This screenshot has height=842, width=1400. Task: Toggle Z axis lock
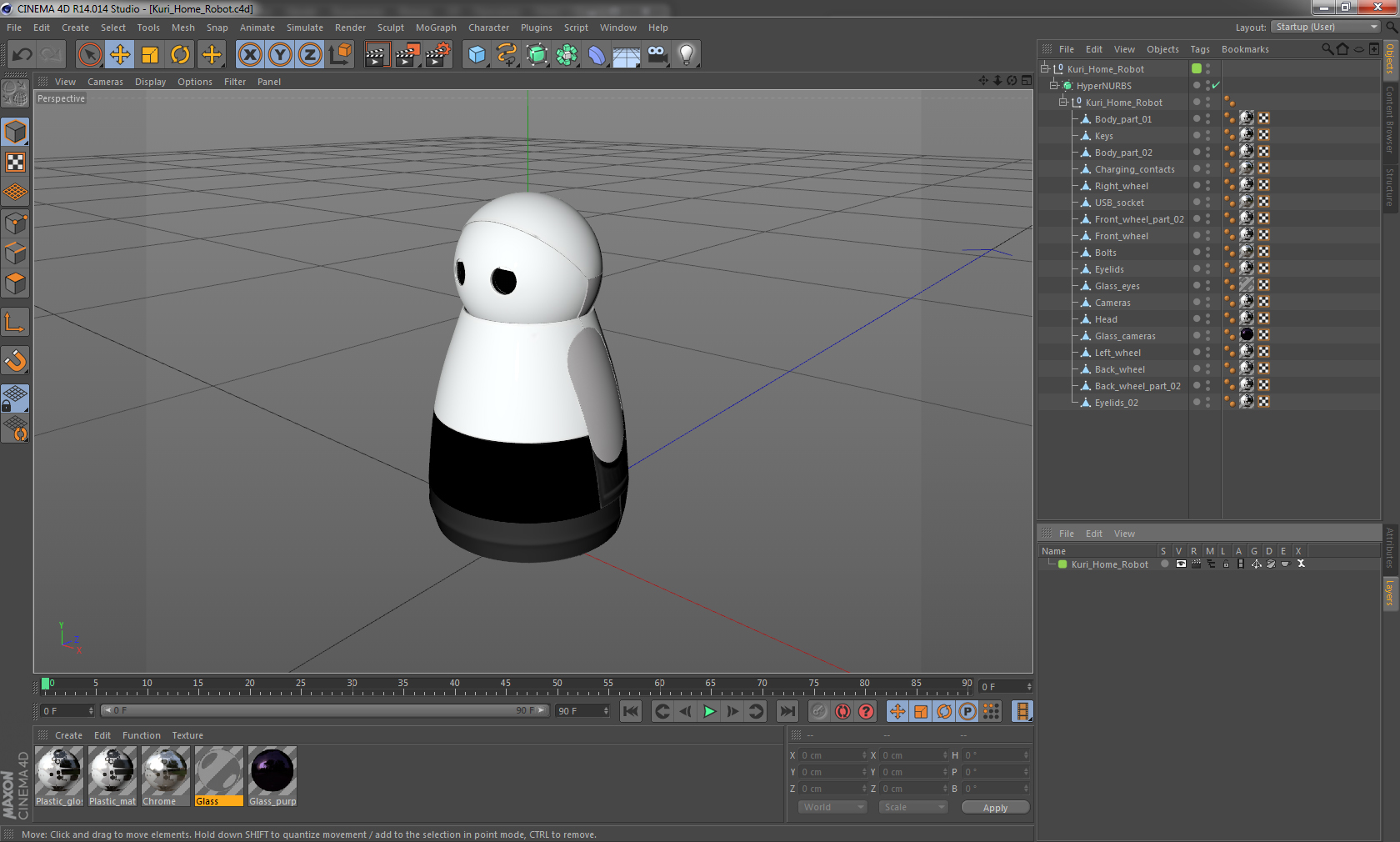pyautogui.click(x=310, y=55)
